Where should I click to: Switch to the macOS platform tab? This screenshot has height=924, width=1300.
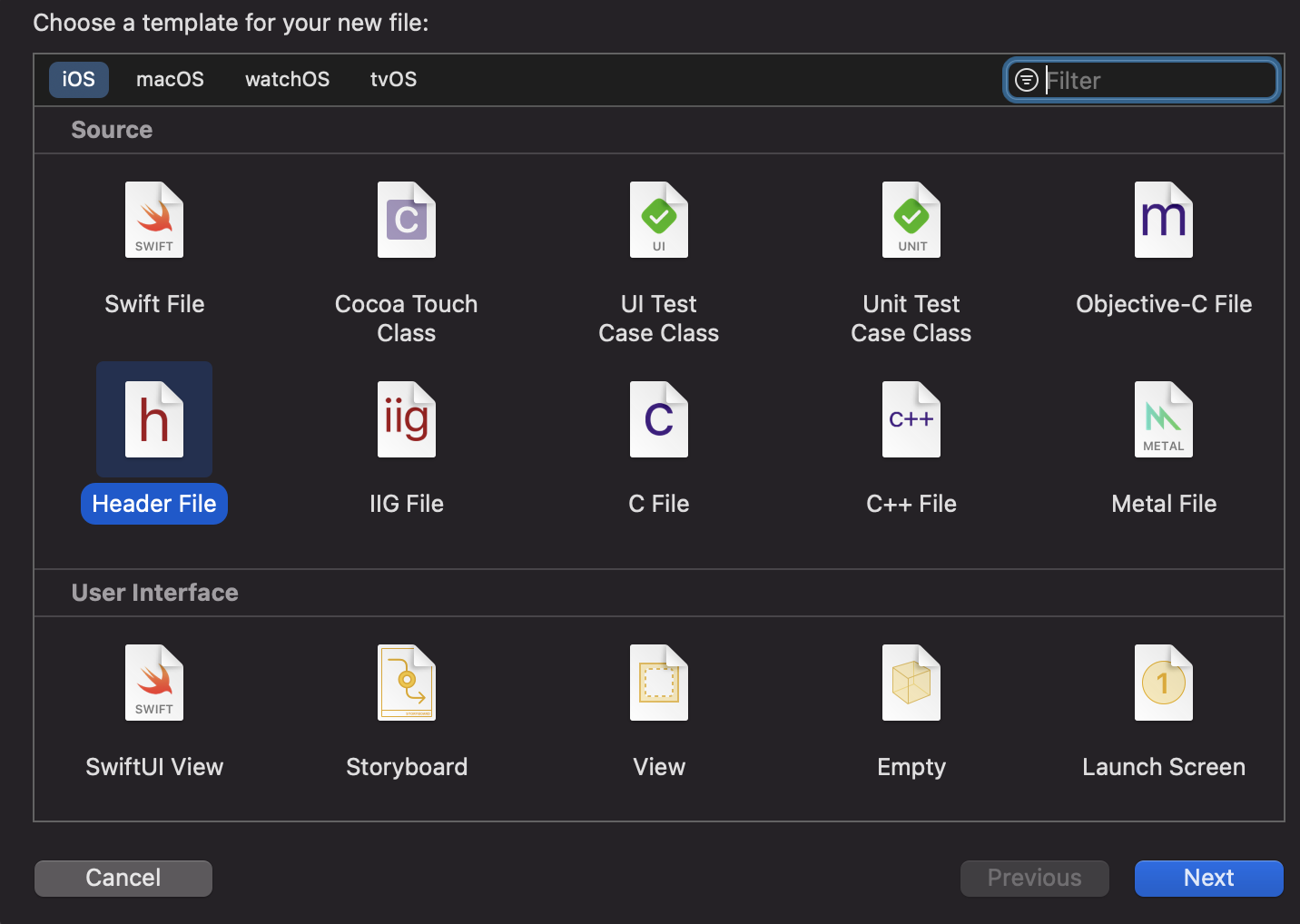click(170, 79)
